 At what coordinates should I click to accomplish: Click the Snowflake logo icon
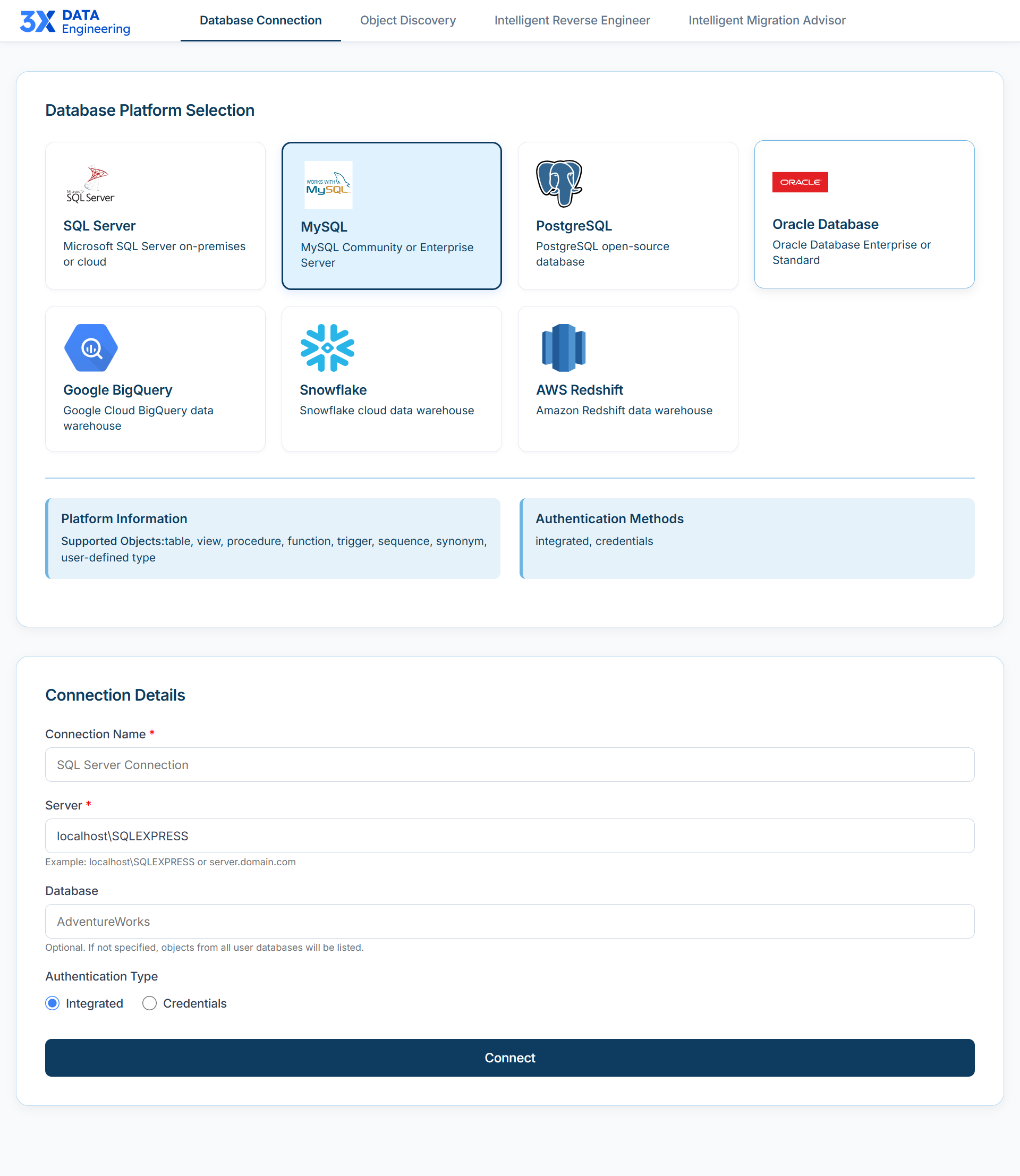pos(327,348)
